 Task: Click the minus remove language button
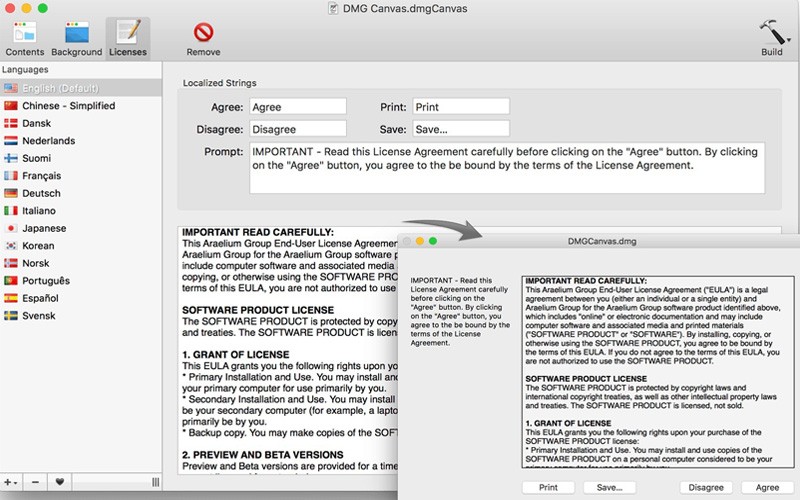[x=35, y=482]
